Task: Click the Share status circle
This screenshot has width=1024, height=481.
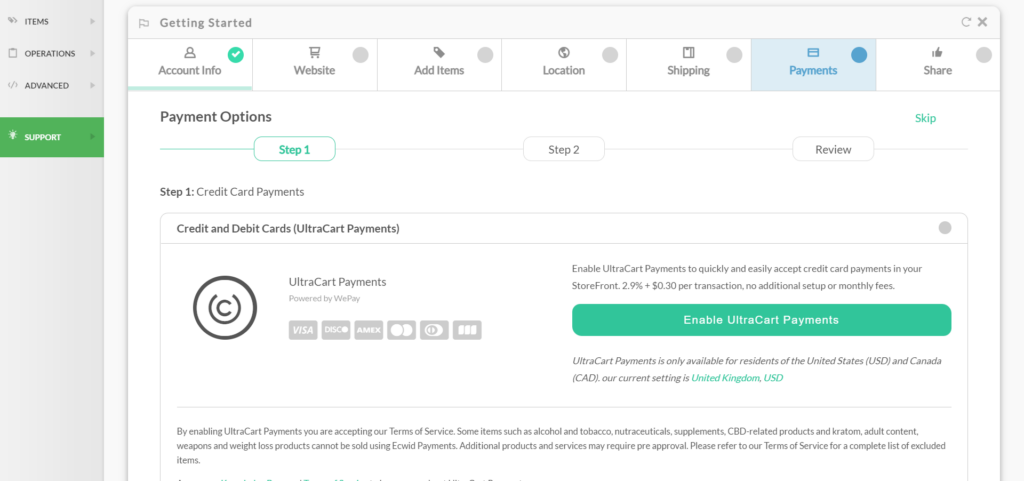Action: (x=984, y=55)
